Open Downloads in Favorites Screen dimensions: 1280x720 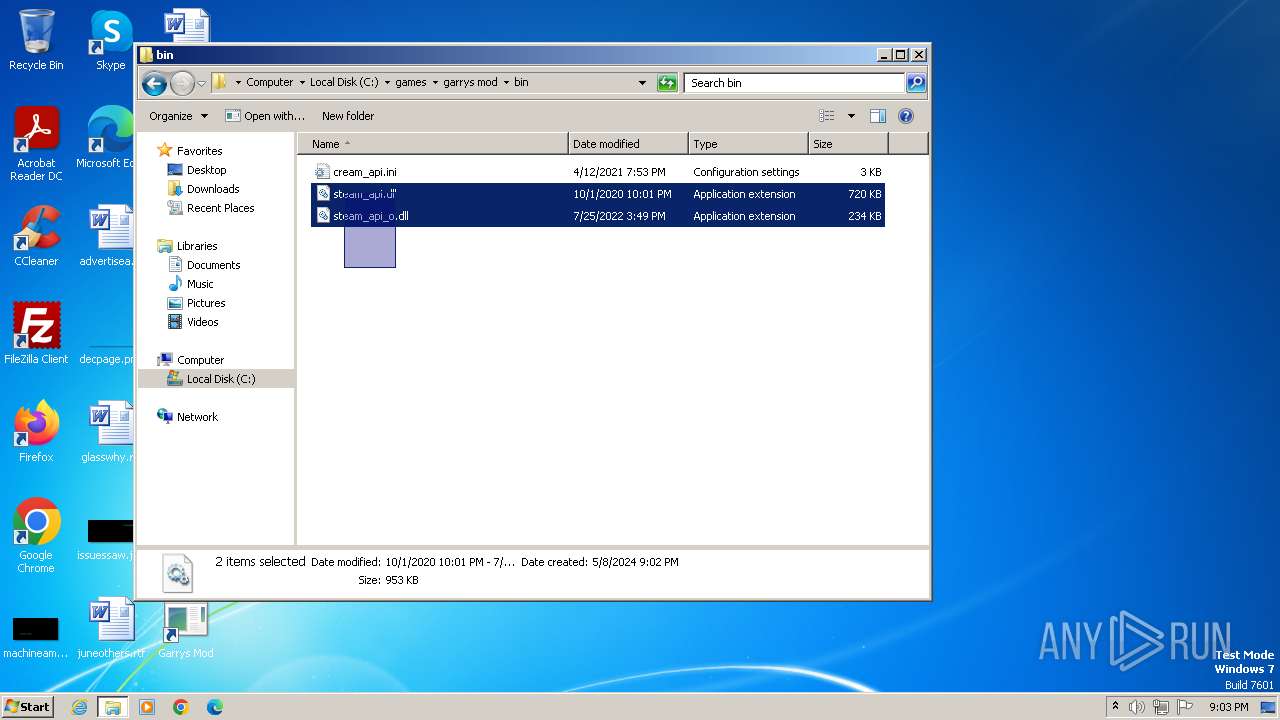(x=213, y=189)
